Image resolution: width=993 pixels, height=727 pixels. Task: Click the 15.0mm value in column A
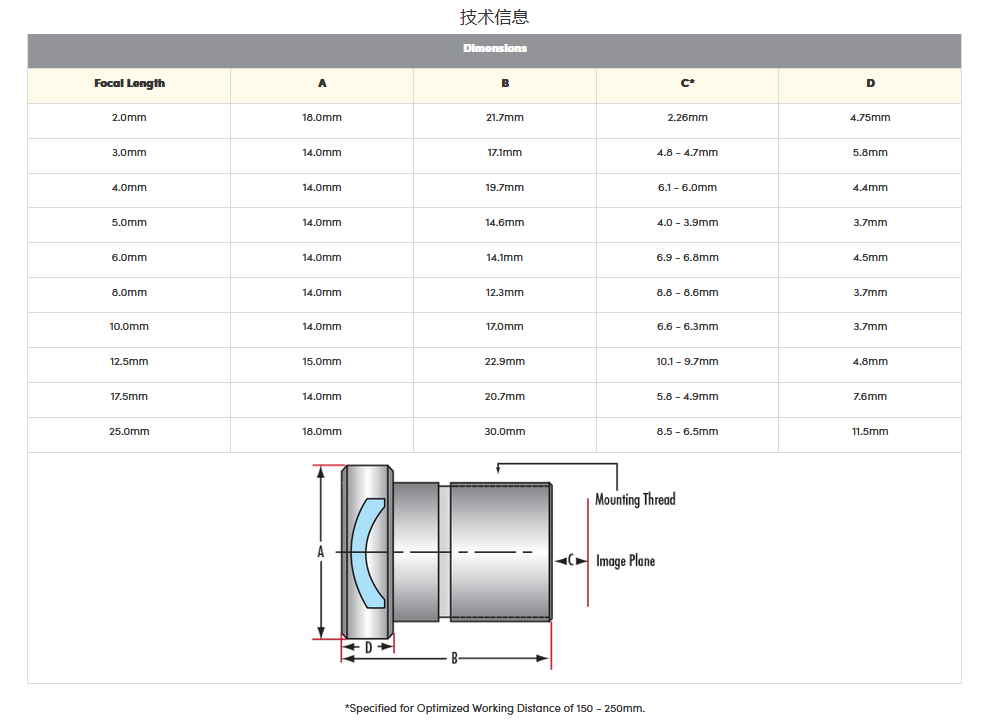pyautogui.click(x=322, y=362)
